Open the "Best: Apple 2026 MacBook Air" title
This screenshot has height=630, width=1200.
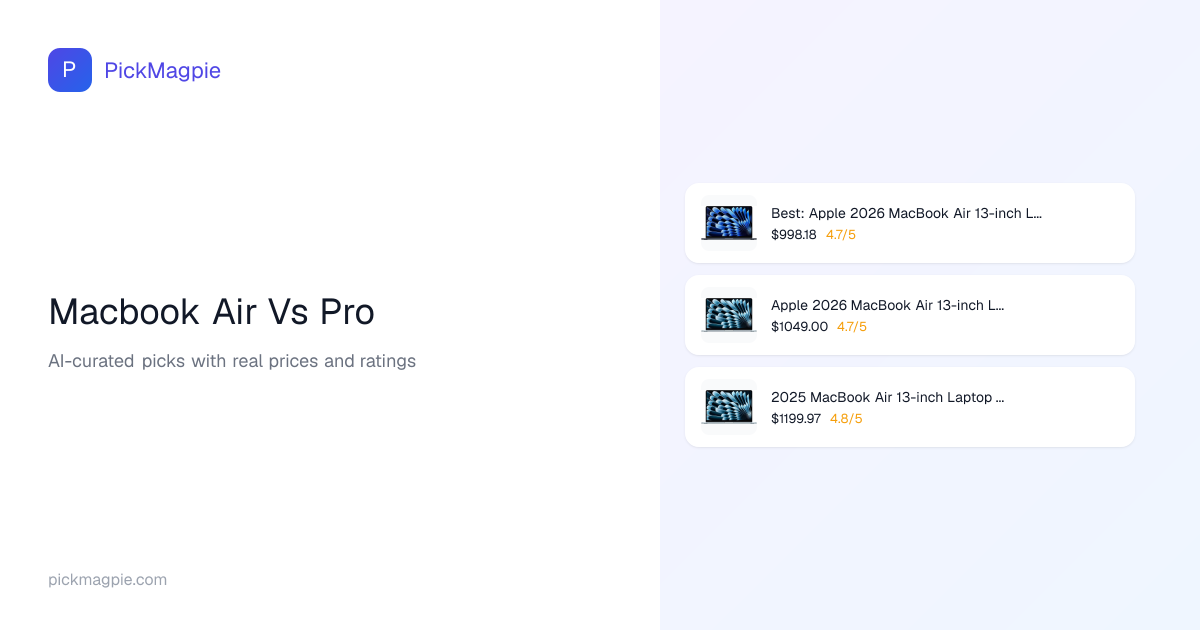(x=906, y=213)
